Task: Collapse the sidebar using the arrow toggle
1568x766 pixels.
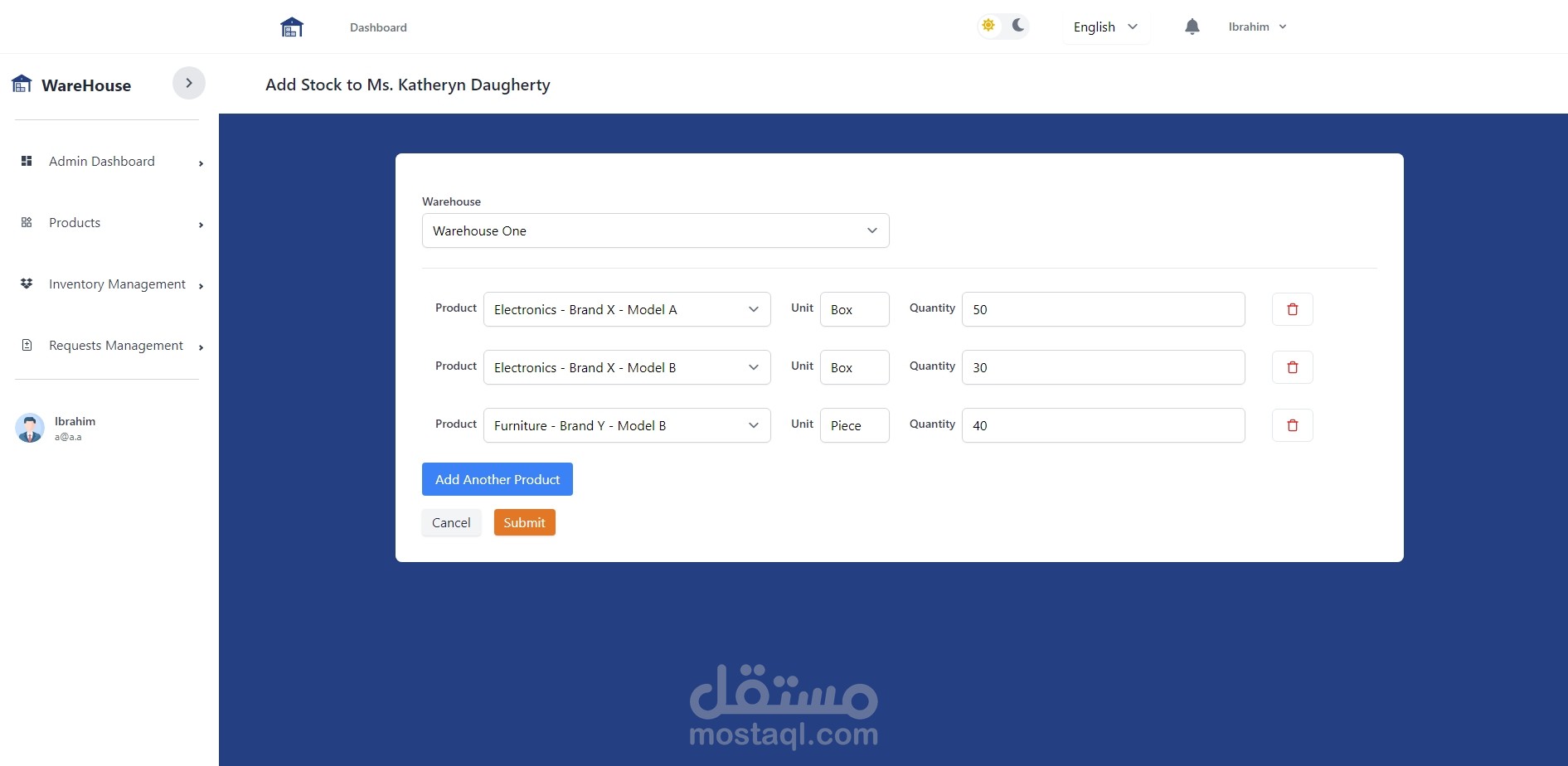Action: pos(189,83)
